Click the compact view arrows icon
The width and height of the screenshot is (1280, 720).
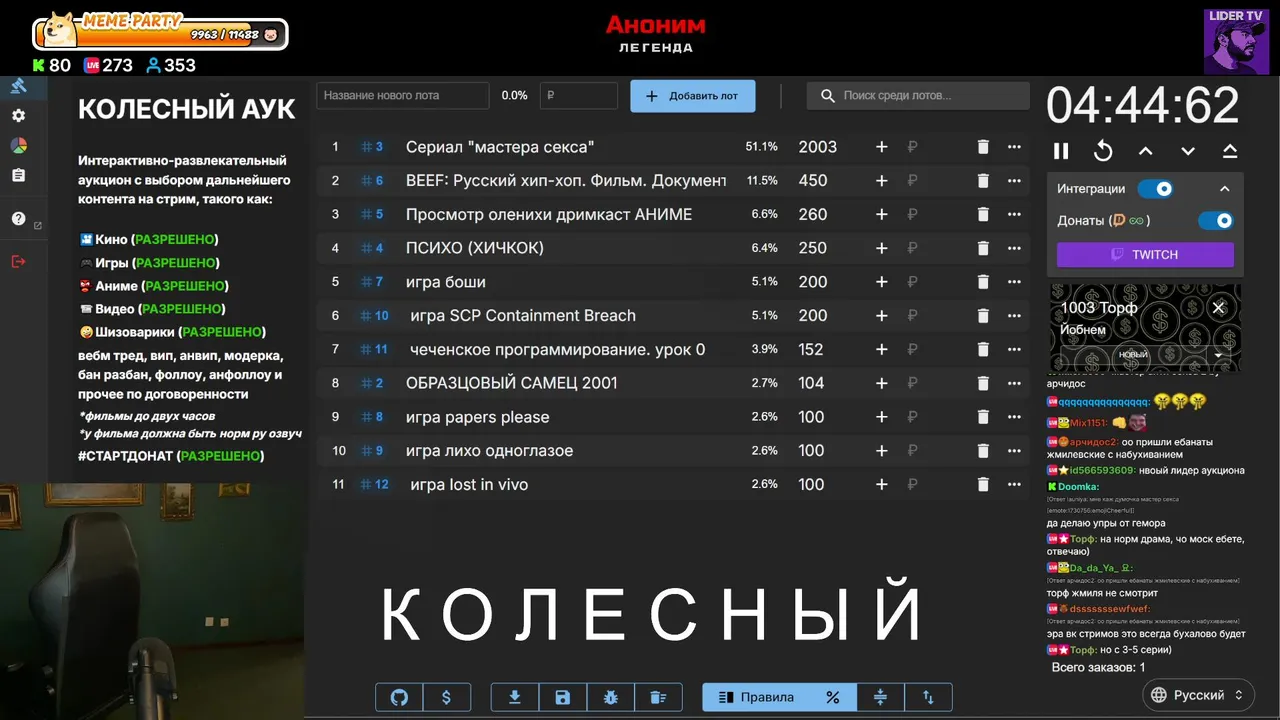pos(880,697)
